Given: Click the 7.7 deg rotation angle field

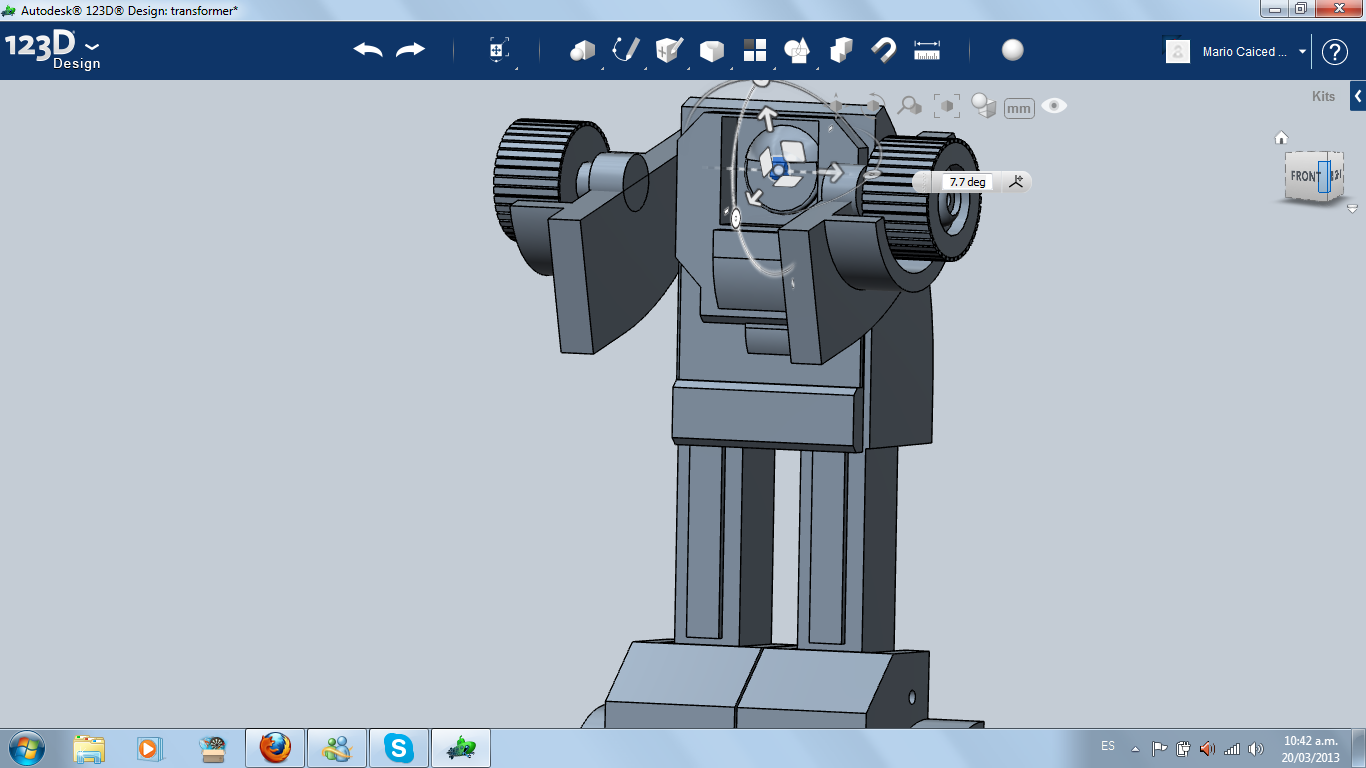Looking at the screenshot, I should pyautogui.click(x=967, y=182).
